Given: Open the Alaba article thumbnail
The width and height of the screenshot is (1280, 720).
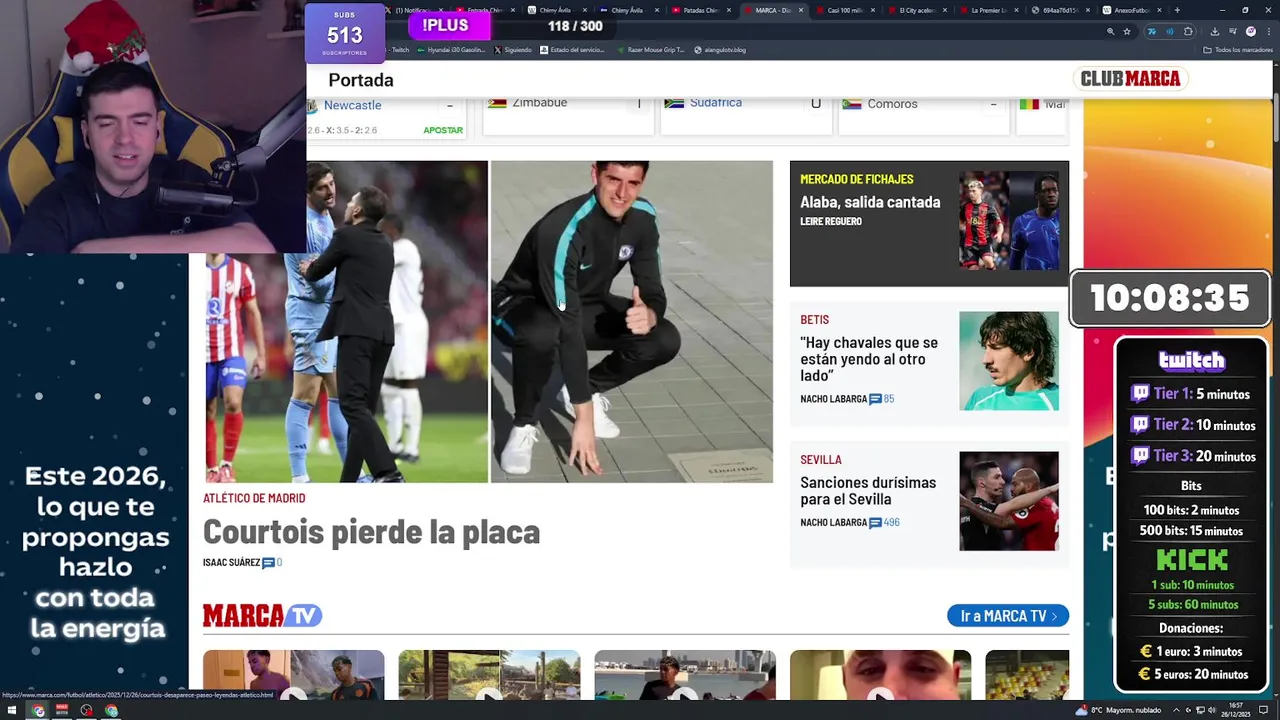Looking at the screenshot, I should tap(1009, 221).
